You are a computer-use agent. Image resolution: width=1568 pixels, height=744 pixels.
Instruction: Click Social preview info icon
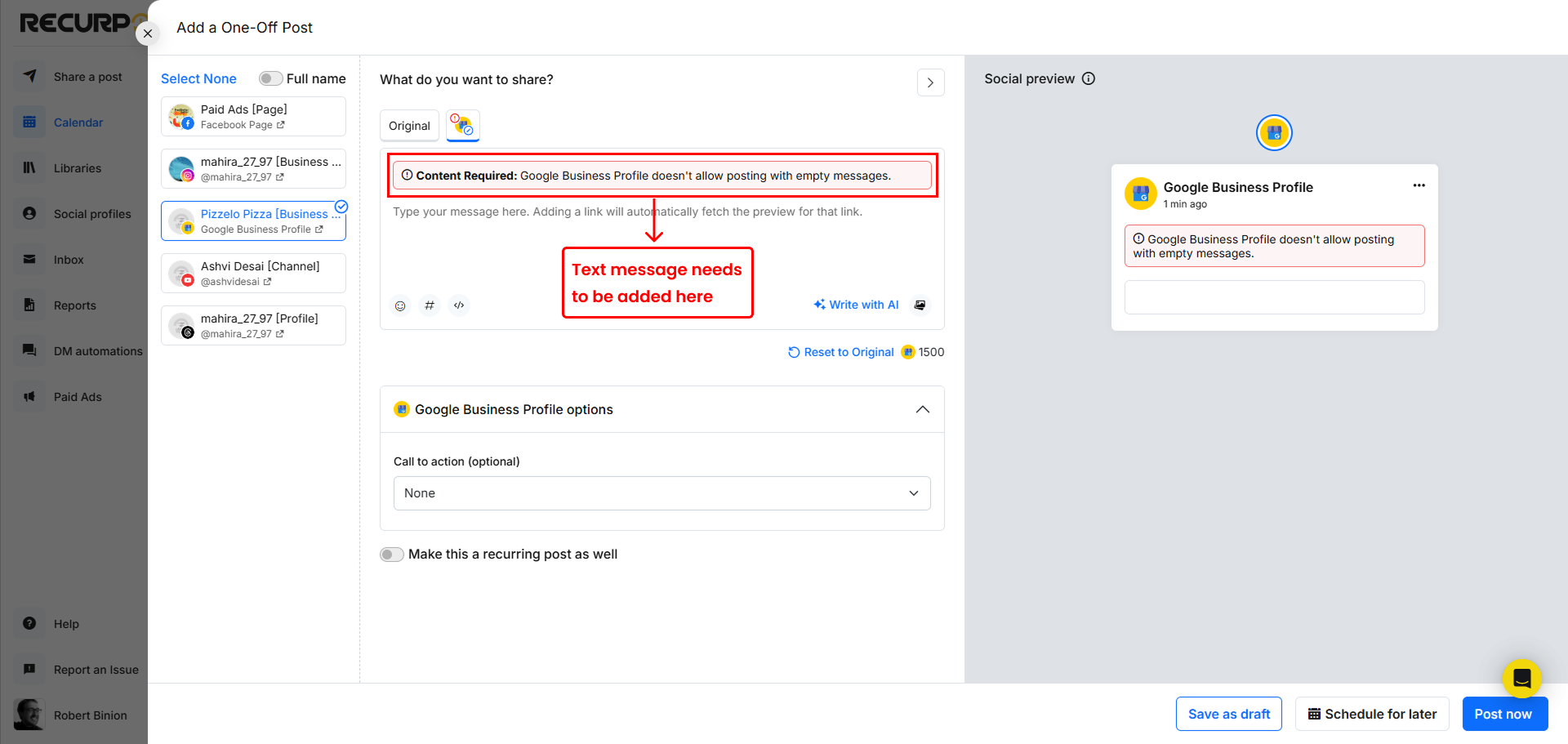click(x=1089, y=78)
